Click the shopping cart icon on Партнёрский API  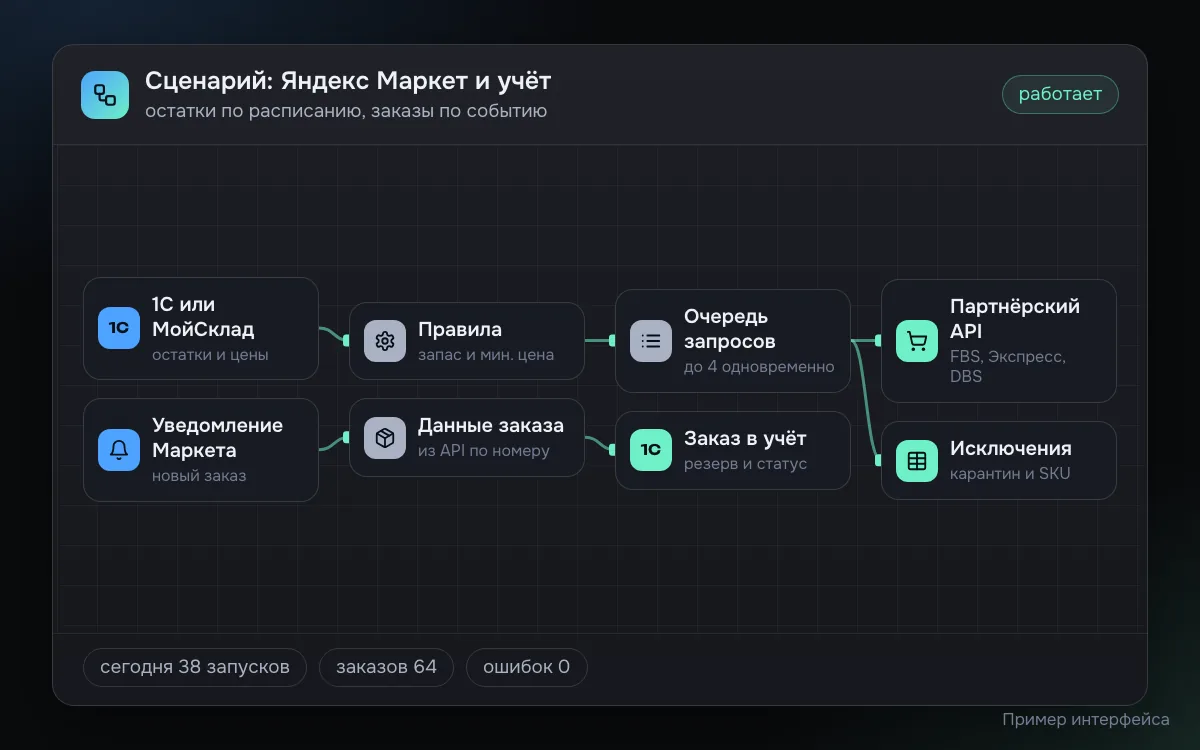[x=917, y=341]
